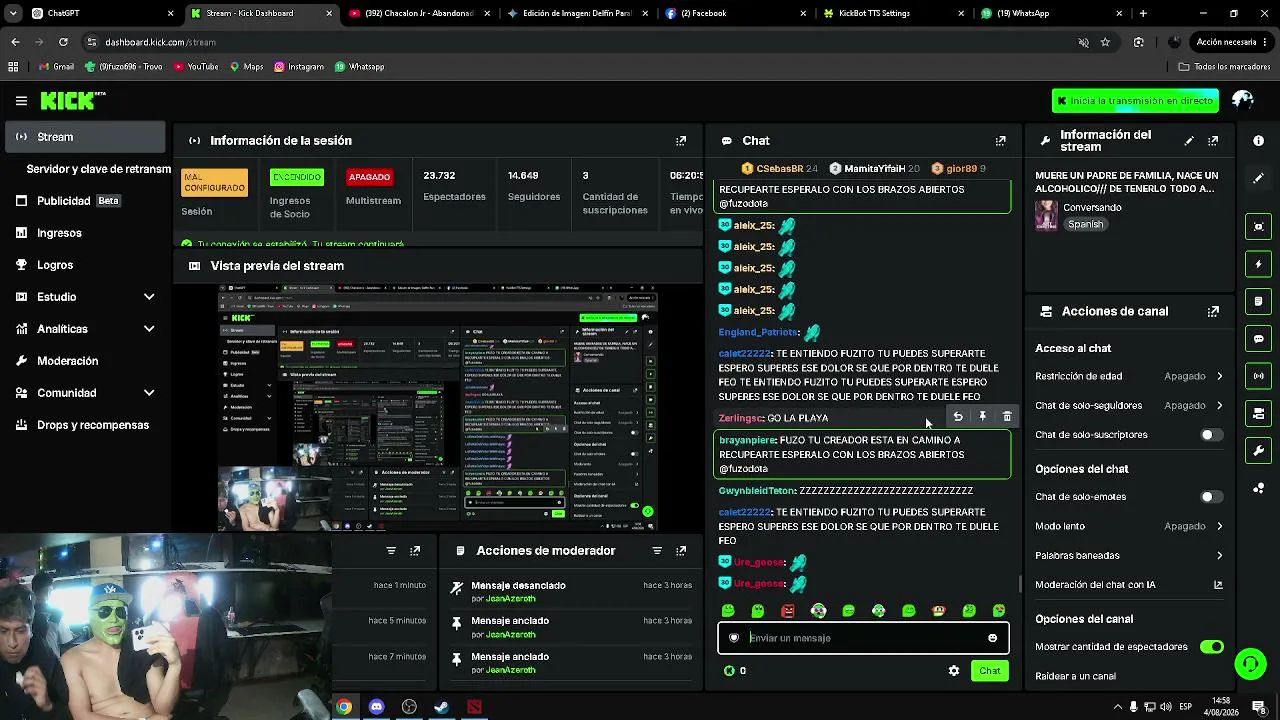
Task: Toggle Chat de solo-emotes switch
Action: pyautogui.click(x=1211, y=497)
